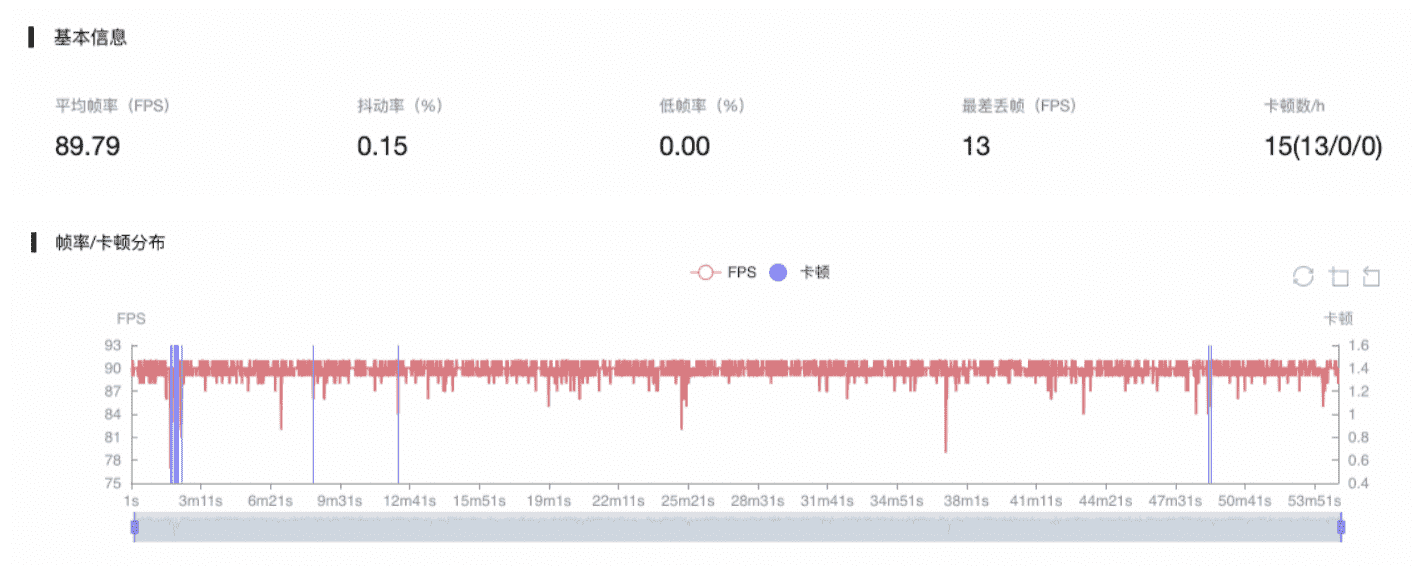This screenshot has height=574, width=1414.
Task: Click the low frame rate value 0.00
Action: click(684, 146)
